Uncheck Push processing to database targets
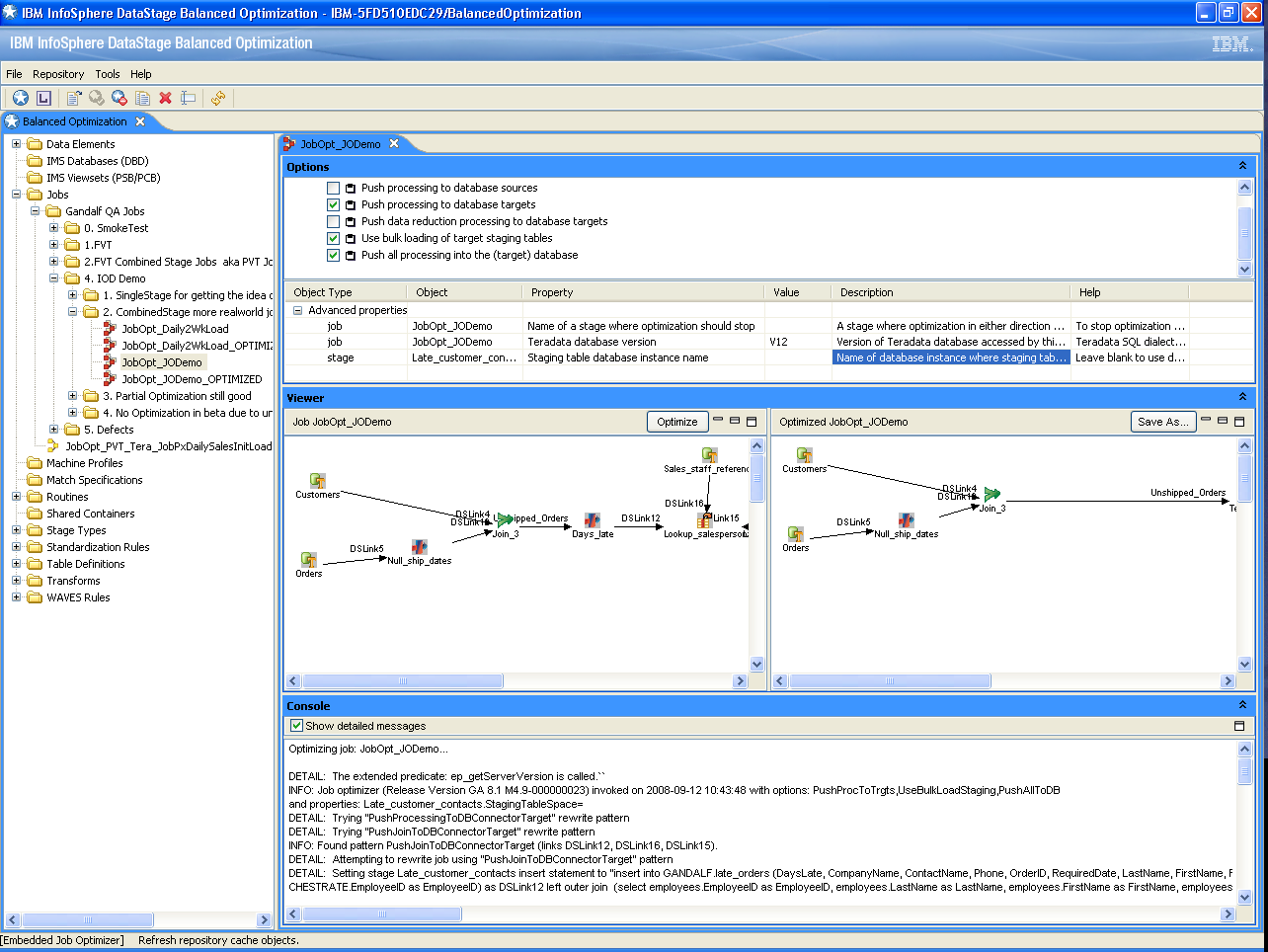Screen dimensions: 1268x952 pyautogui.click(x=334, y=204)
